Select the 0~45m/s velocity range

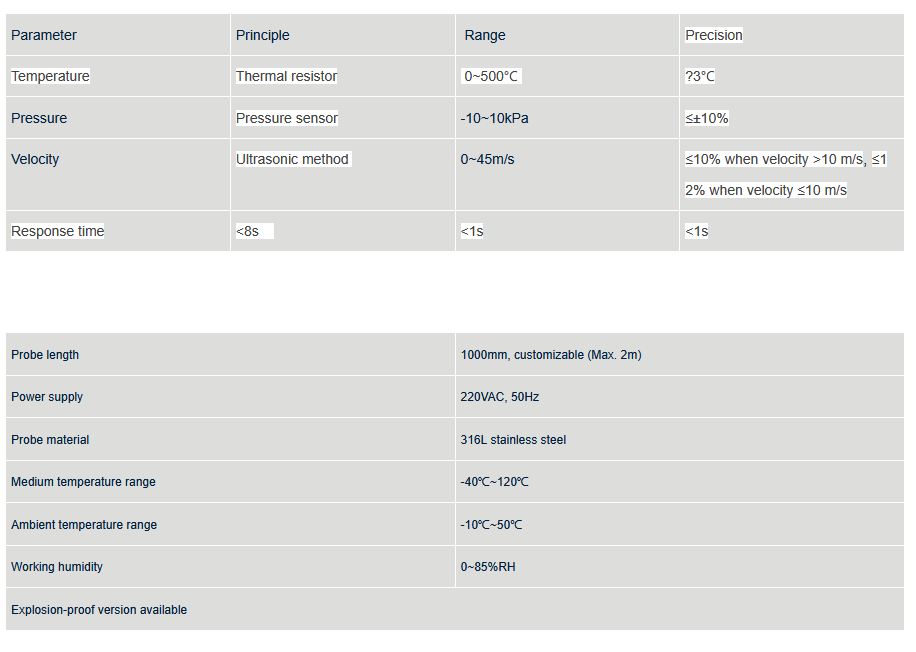click(487, 159)
